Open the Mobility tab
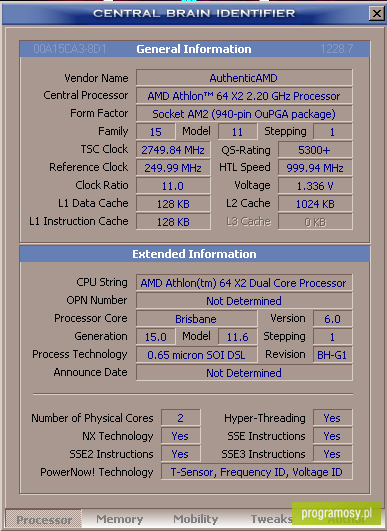Viewport: 387px width, 531px height. pyautogui.click(x=195, y=519)
